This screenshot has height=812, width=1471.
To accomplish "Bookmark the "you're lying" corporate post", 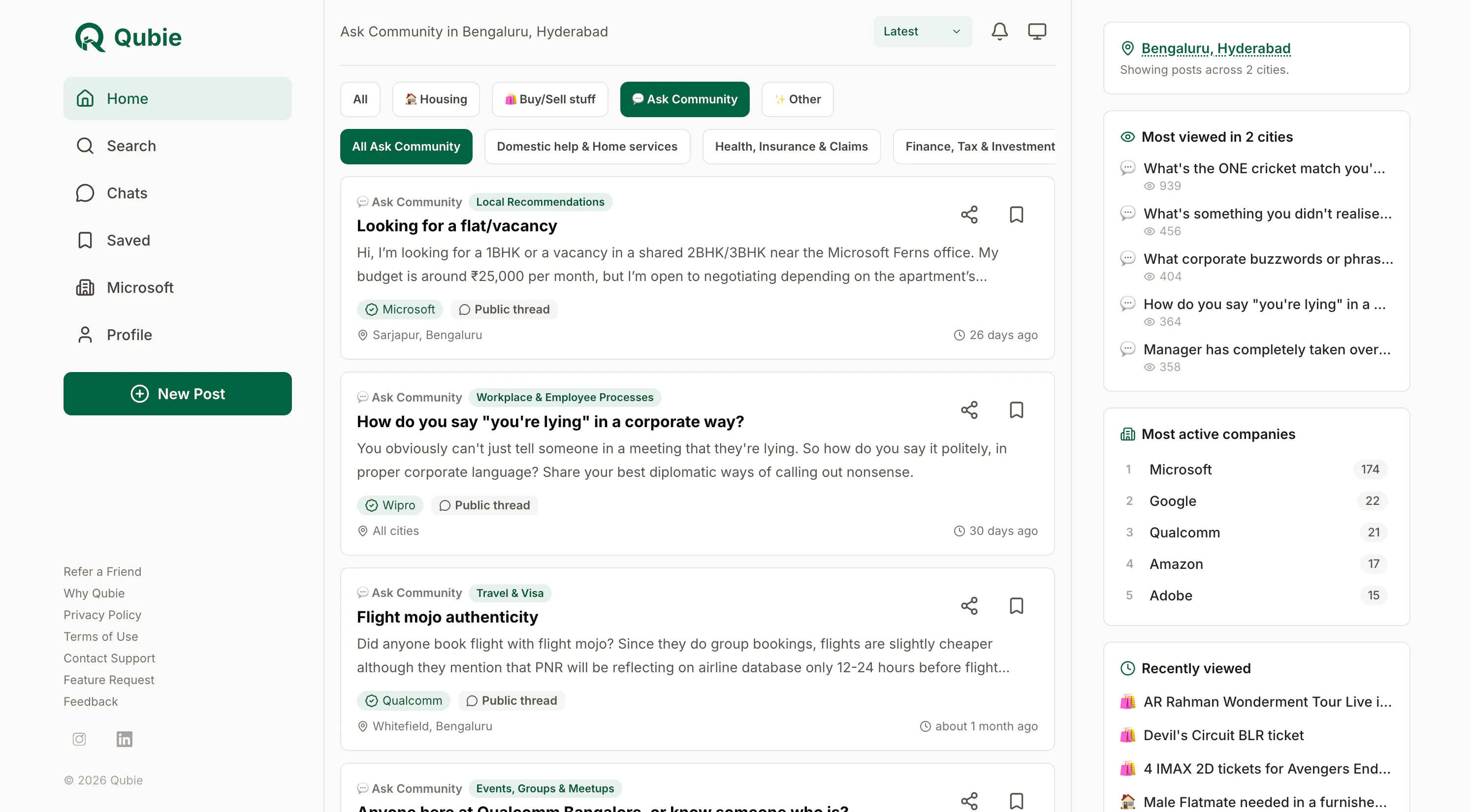I will (1017, 410).
